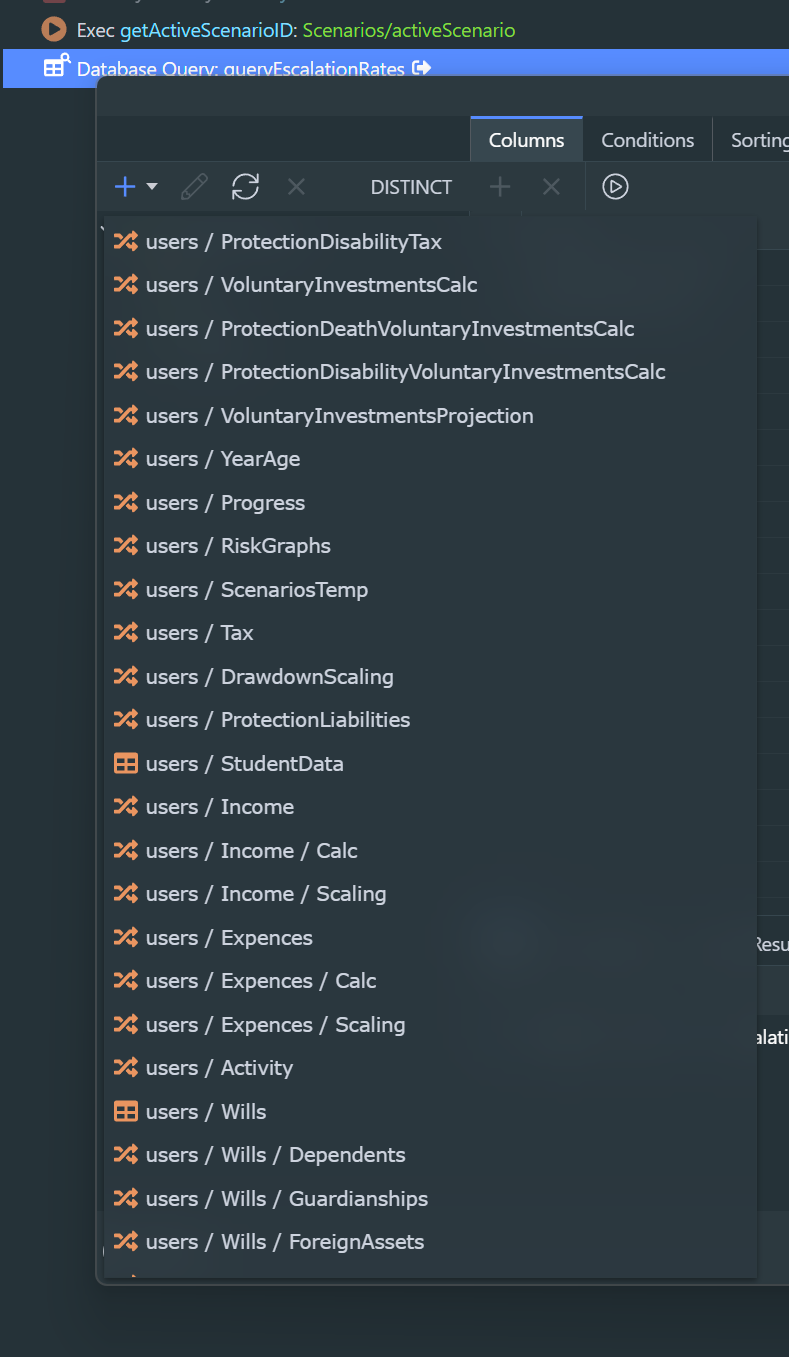Image resolution: width=789 pixels, height=1357 pixels.
Task: Switch to the Conditions tab
Action: point(647,140)
